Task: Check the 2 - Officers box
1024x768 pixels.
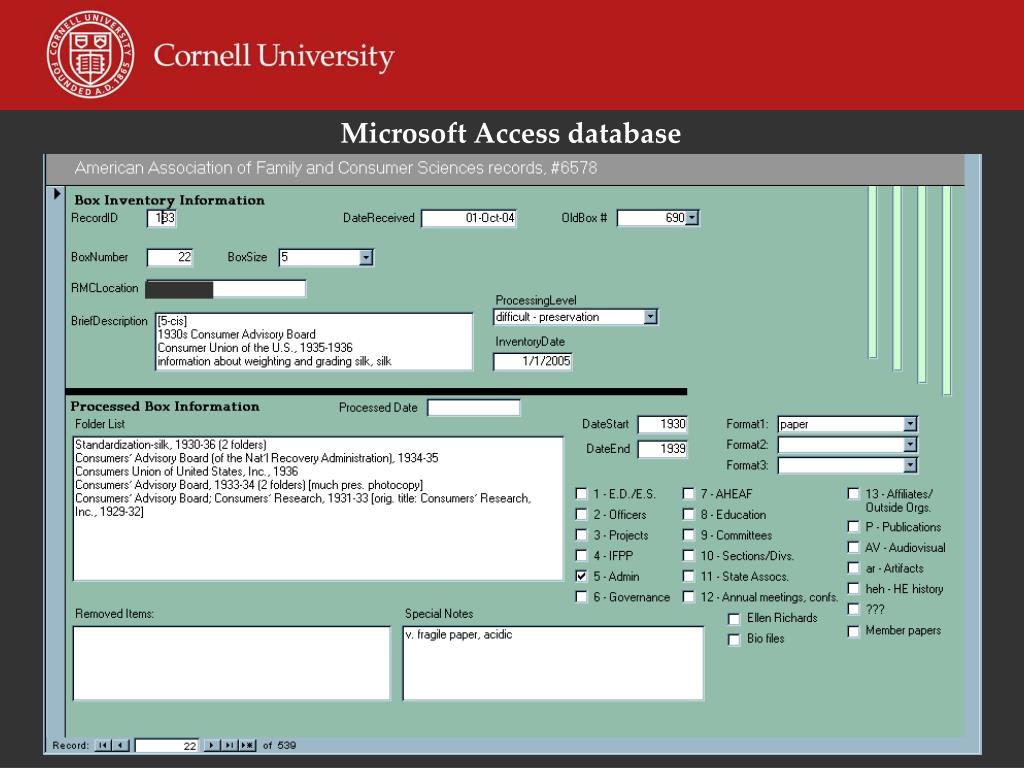Action: tap(581, 515)
